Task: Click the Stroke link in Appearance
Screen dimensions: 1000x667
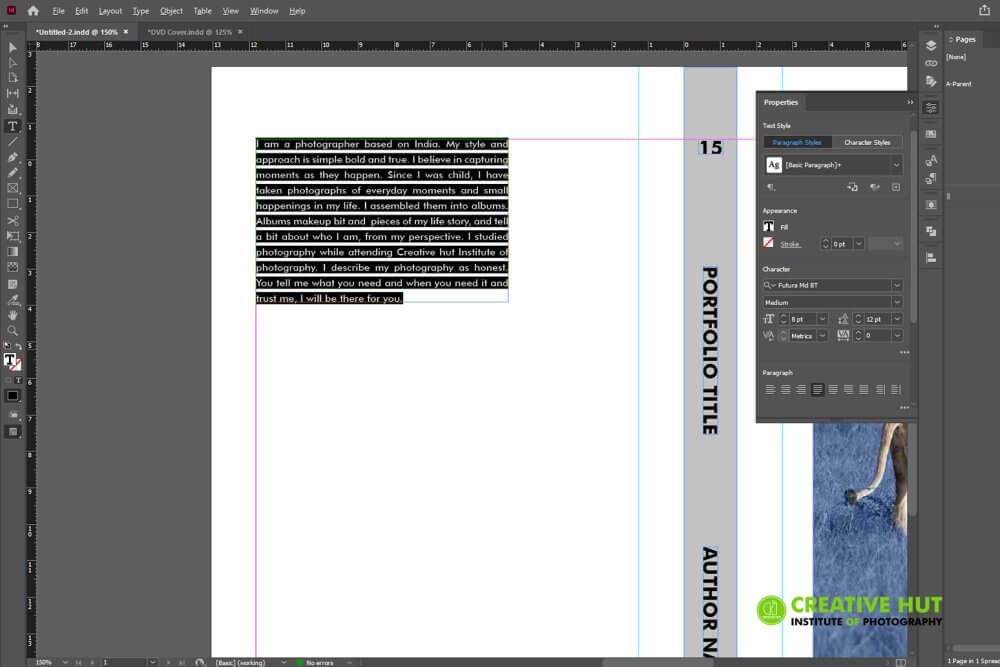Action: pos(790,244)
